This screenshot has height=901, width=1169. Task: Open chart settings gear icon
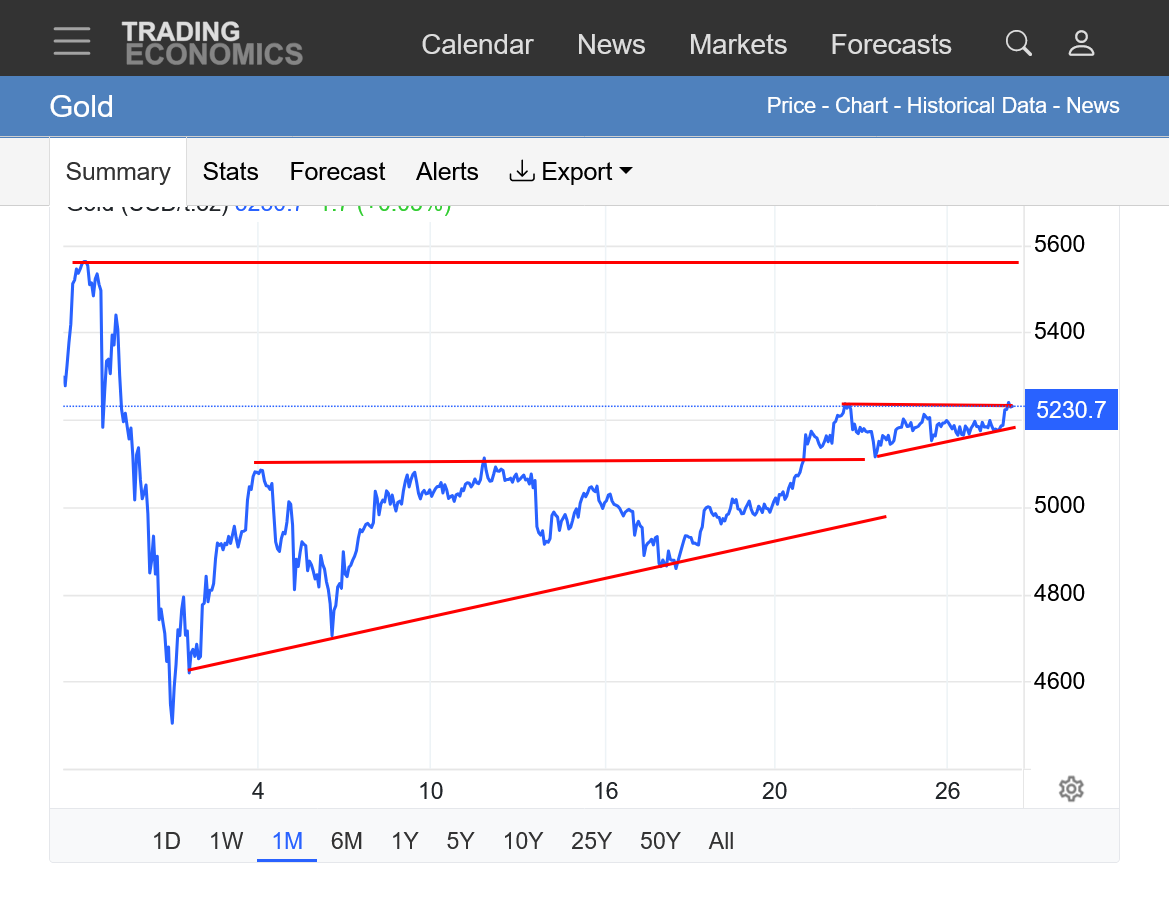[1070, 789]
